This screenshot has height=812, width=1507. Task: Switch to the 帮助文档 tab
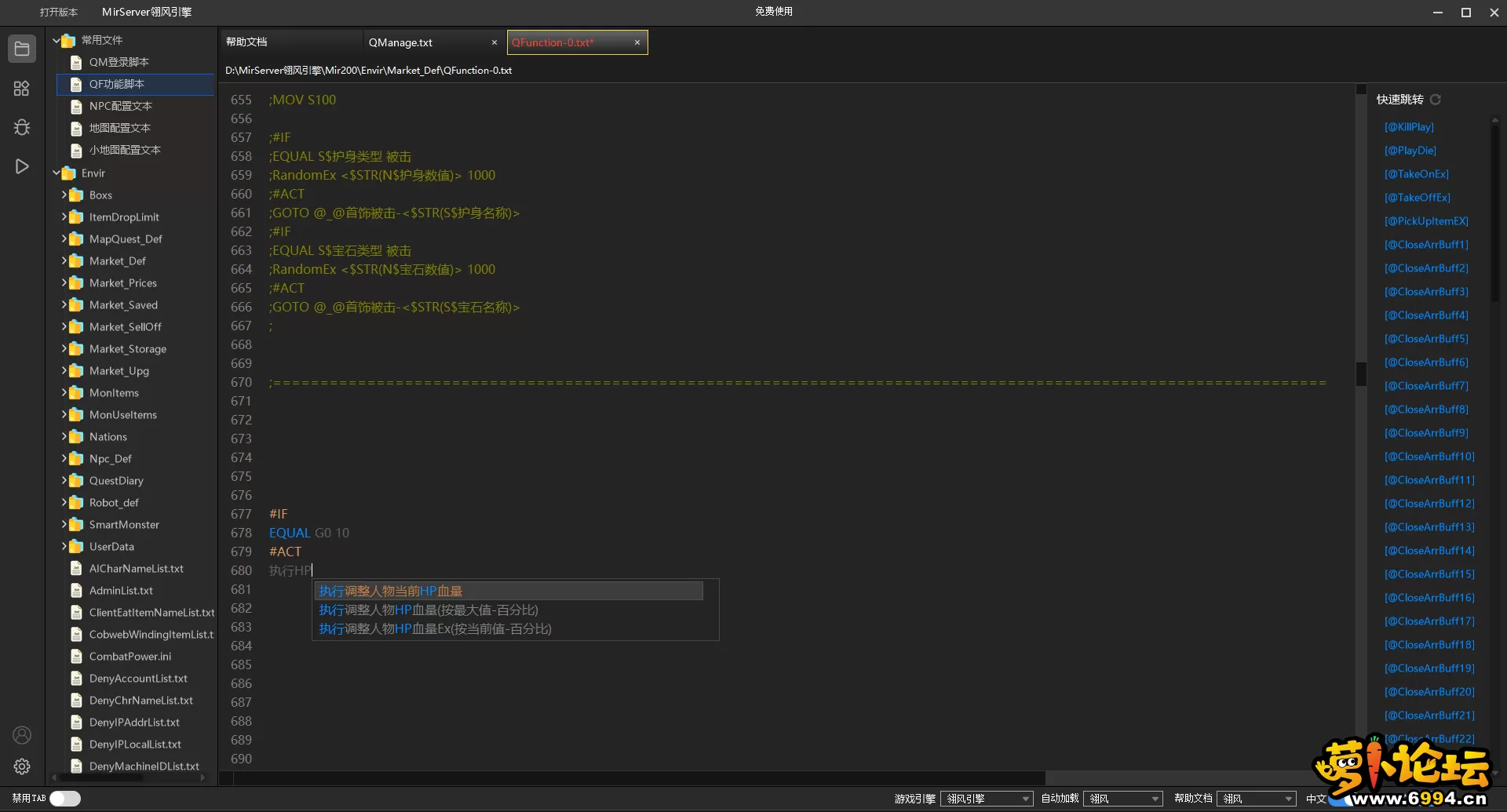pyautogui.click(x=290, y=42)
